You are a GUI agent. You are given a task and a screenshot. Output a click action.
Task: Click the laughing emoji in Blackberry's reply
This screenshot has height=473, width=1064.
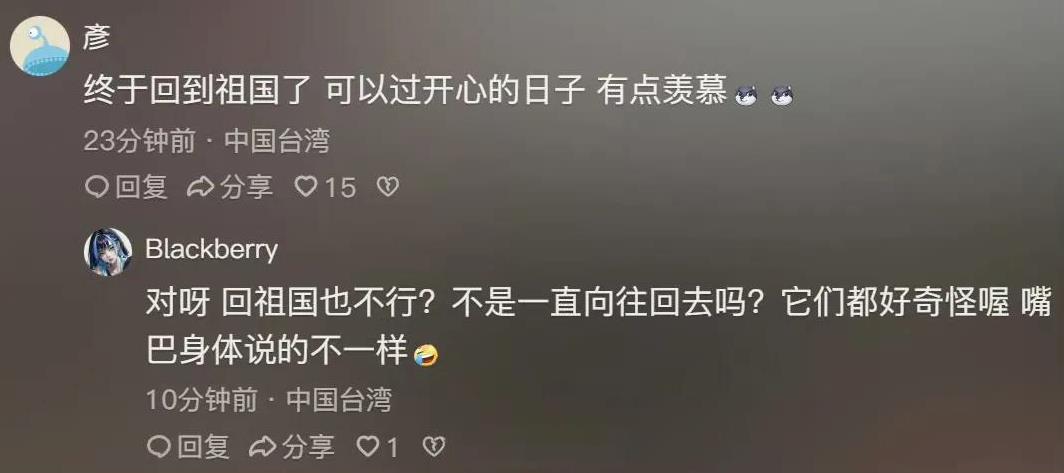coord(425,355)
